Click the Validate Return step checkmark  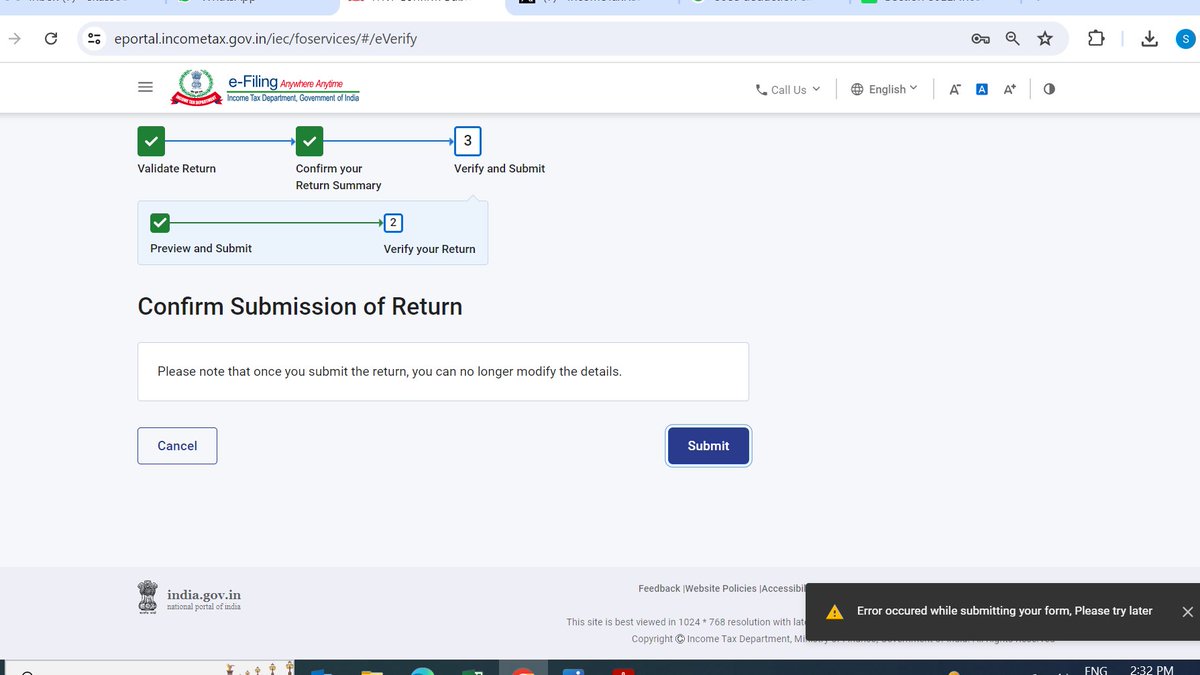point(151,142)
